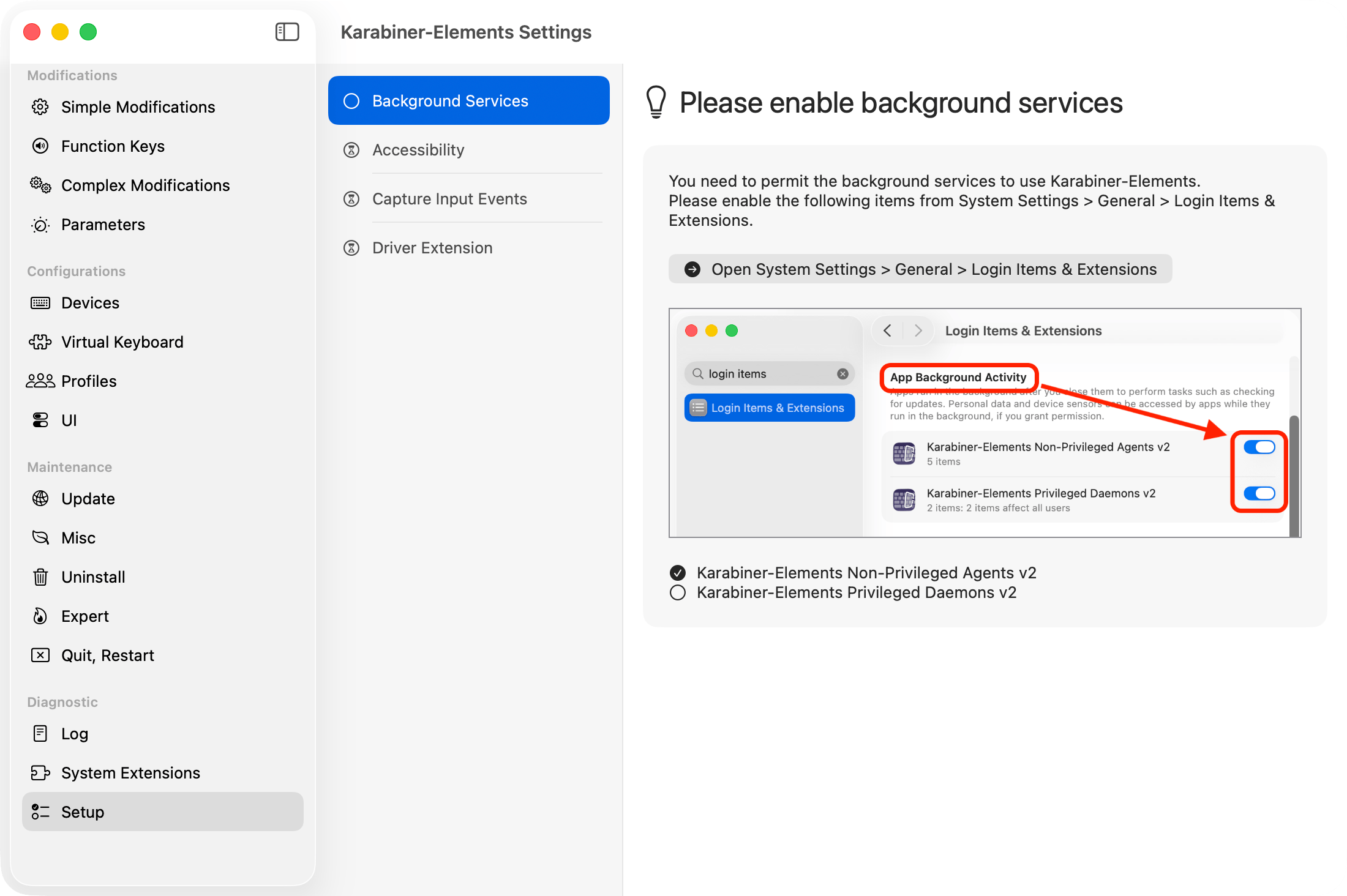The image size is (1347, 896).
Task: Click the 'Configurations' section header
Action: pos(77,271)
